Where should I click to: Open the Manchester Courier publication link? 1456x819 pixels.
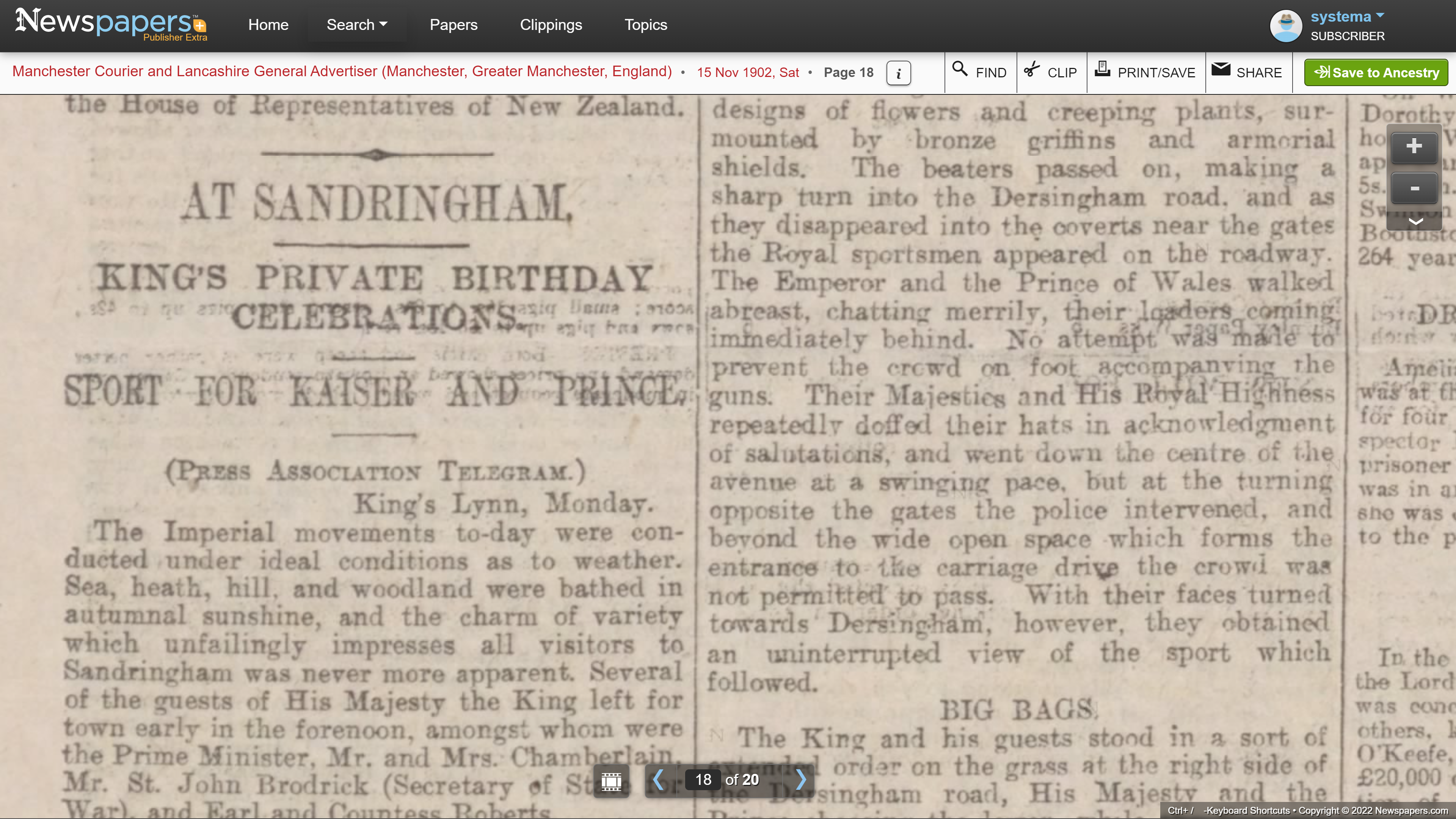coord(342,72)
